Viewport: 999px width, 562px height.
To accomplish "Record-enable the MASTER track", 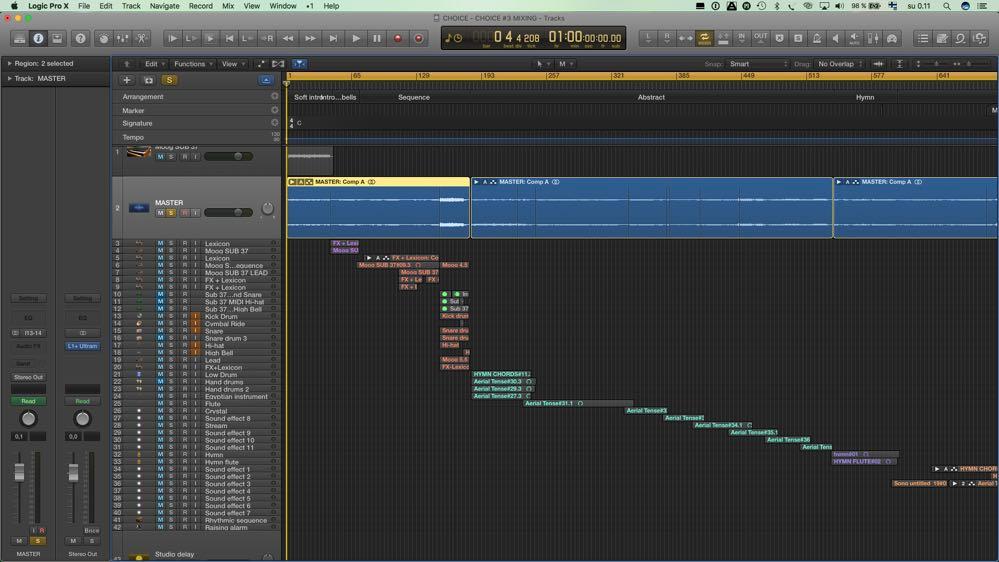I will (184, 213).
